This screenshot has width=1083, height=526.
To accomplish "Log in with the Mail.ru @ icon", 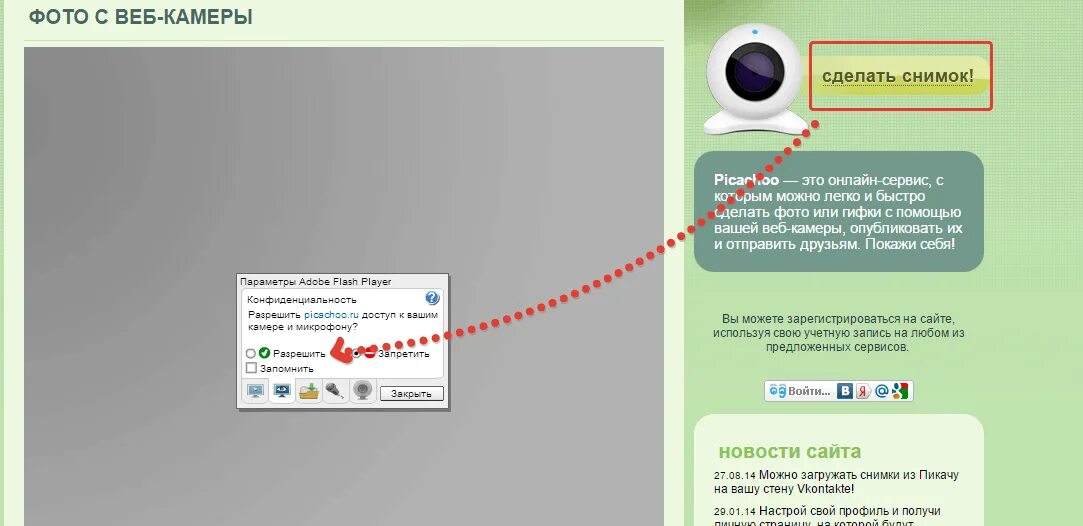I will click(881, 391).
